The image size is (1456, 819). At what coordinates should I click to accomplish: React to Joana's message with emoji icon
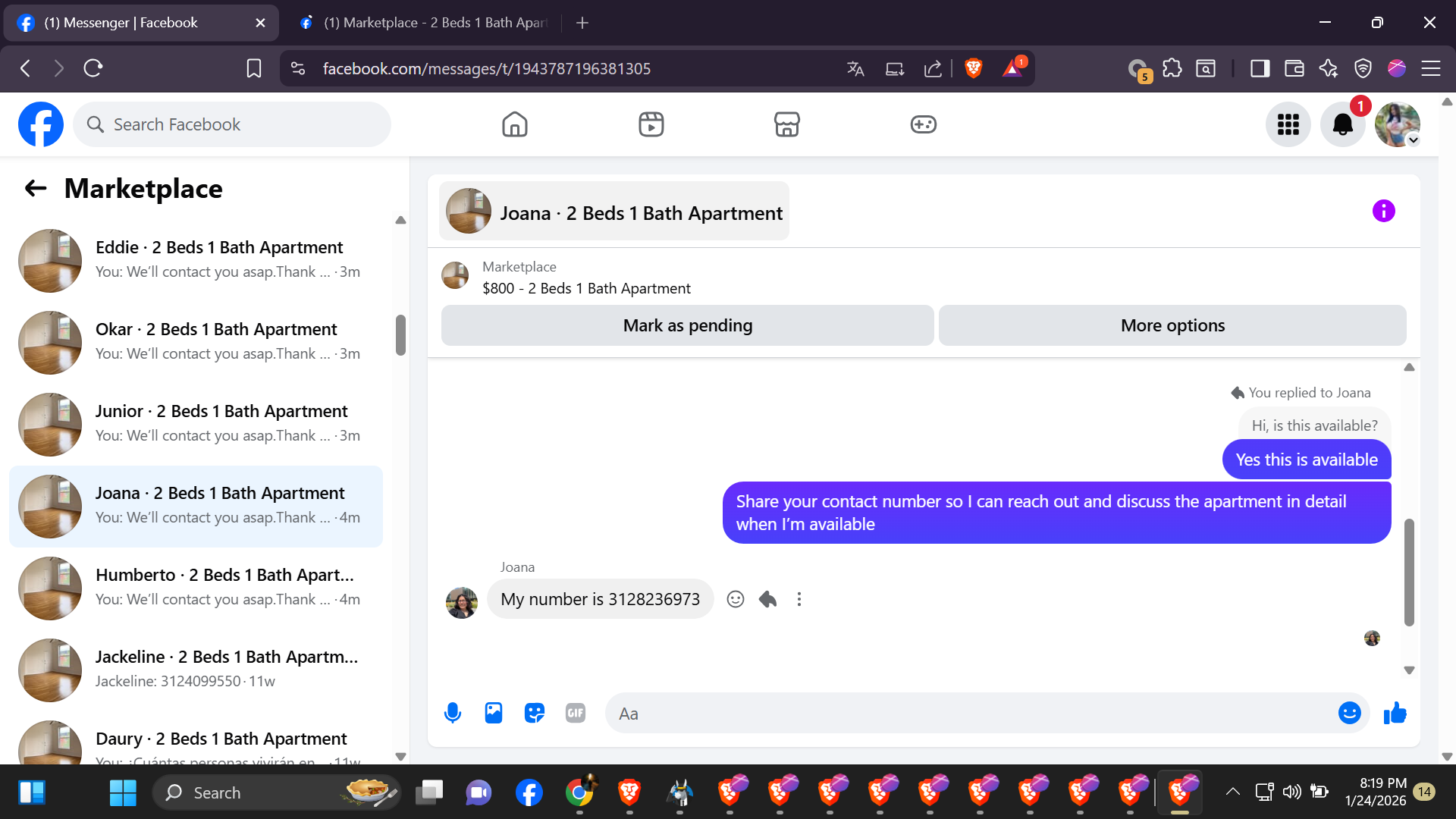[735, 599]
